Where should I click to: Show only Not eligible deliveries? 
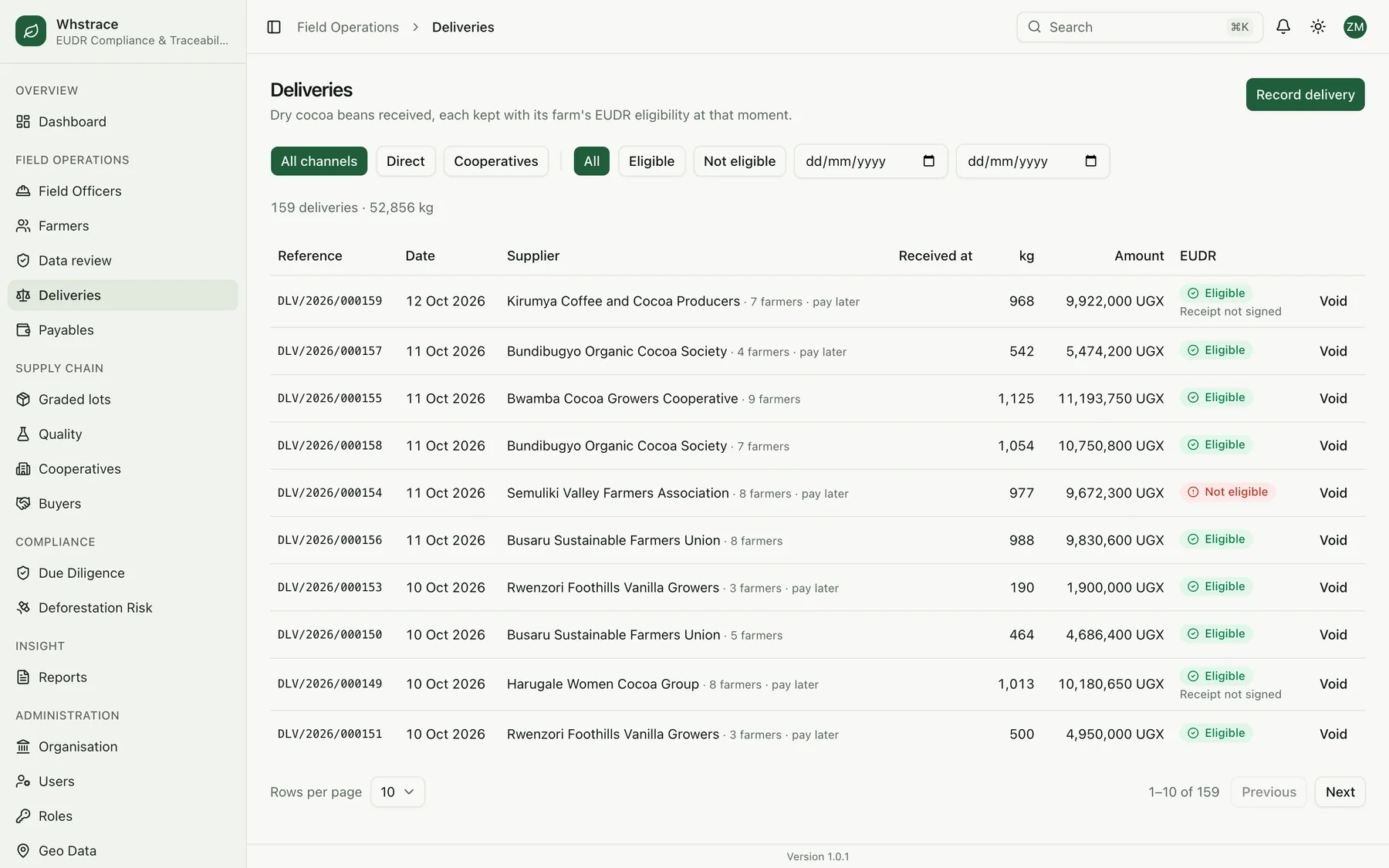tap(739, 161)
